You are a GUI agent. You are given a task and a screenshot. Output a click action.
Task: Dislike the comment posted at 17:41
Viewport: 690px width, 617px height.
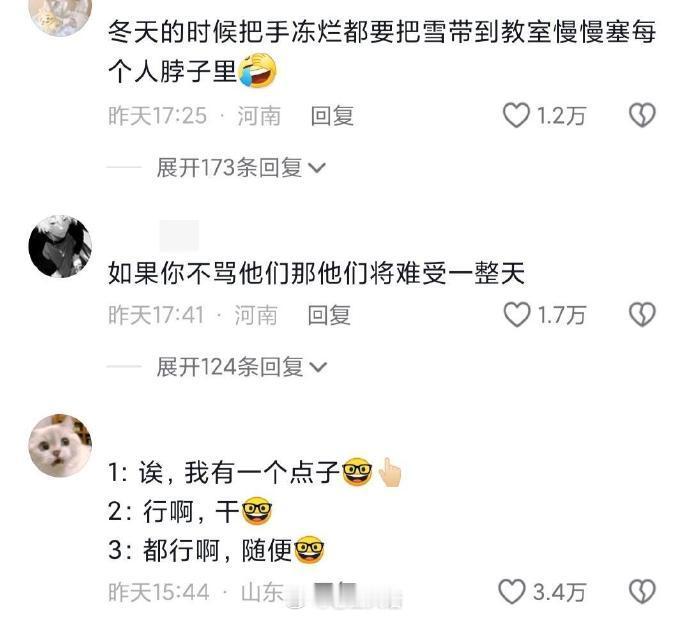pos(642,315)
